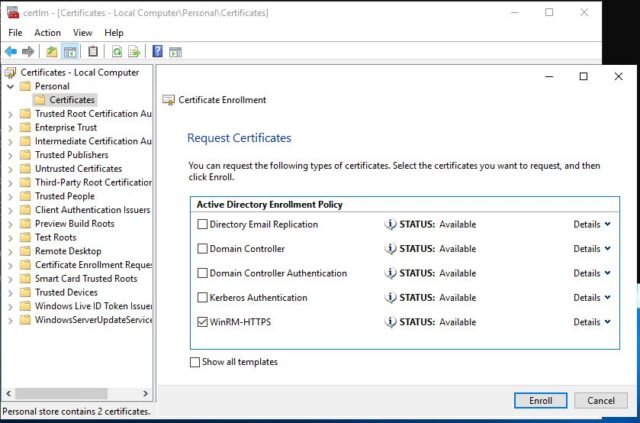
Task: Click the Trusted Publishers folder icon
Action: point(25,155)
